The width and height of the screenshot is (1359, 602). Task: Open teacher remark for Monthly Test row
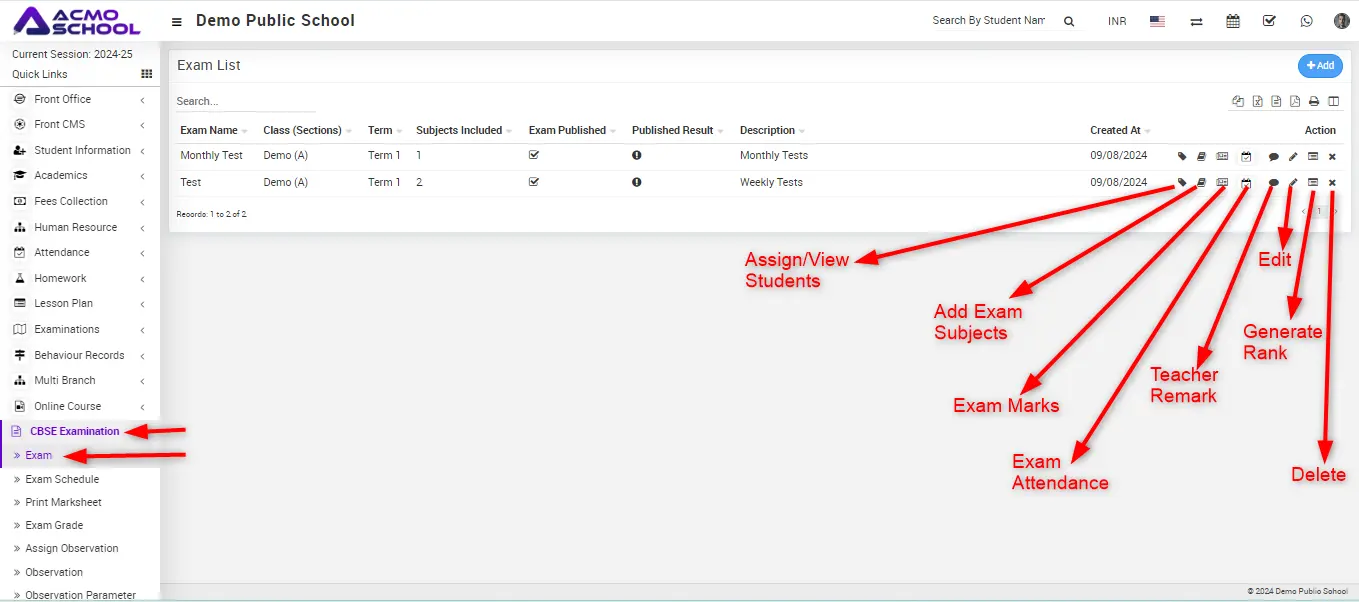coord(1273,157)
